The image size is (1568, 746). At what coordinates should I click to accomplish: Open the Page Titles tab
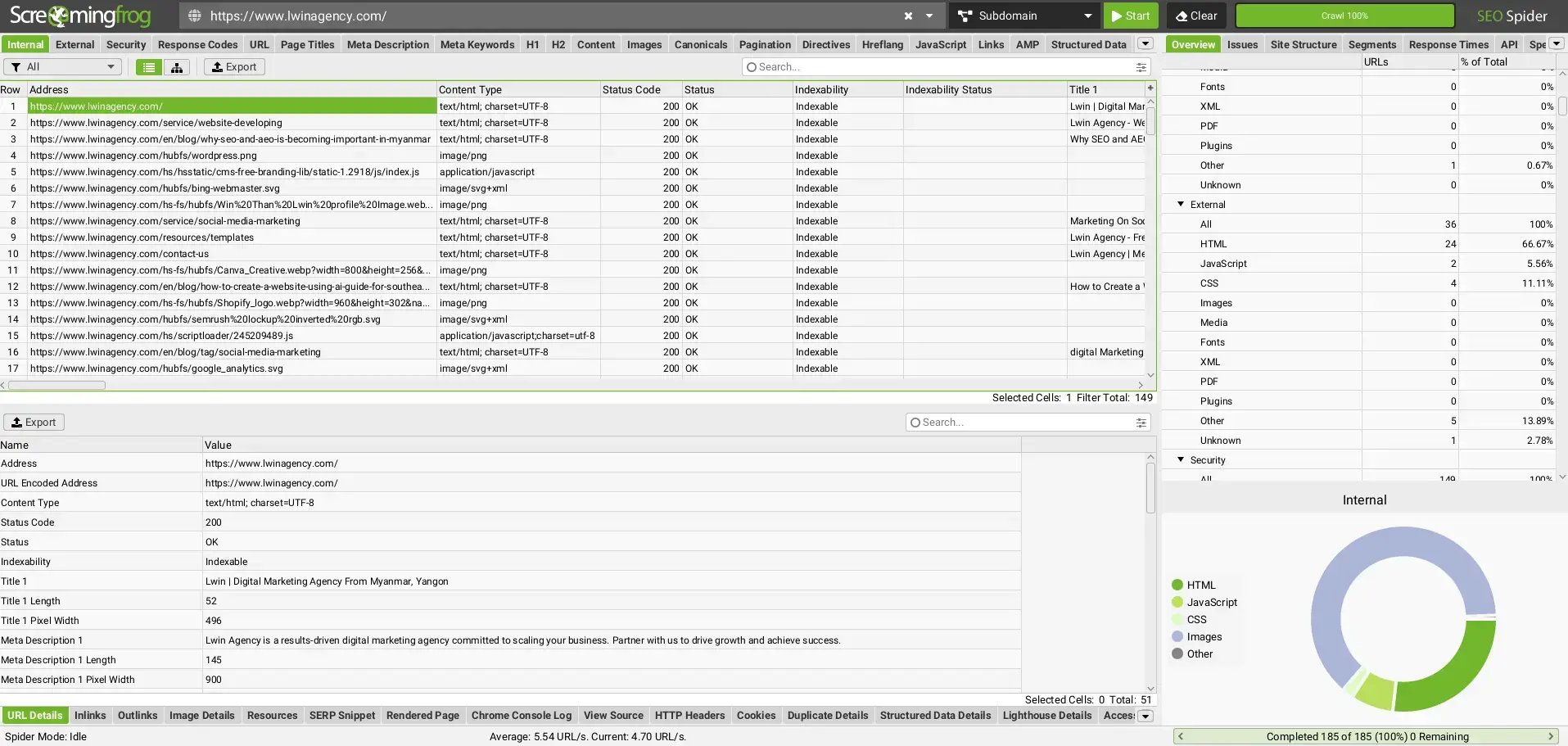point(307,44)
